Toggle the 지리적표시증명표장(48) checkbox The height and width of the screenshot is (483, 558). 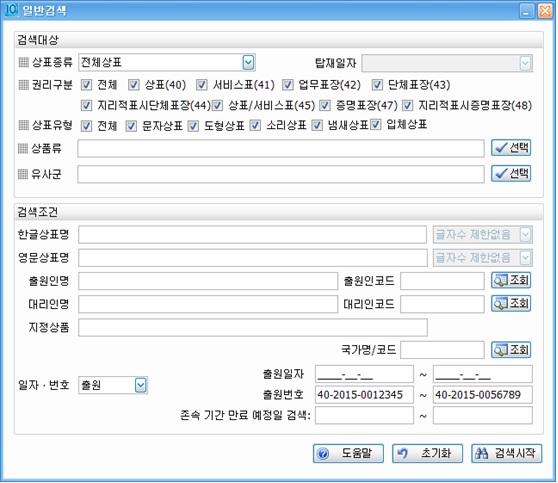407,105
